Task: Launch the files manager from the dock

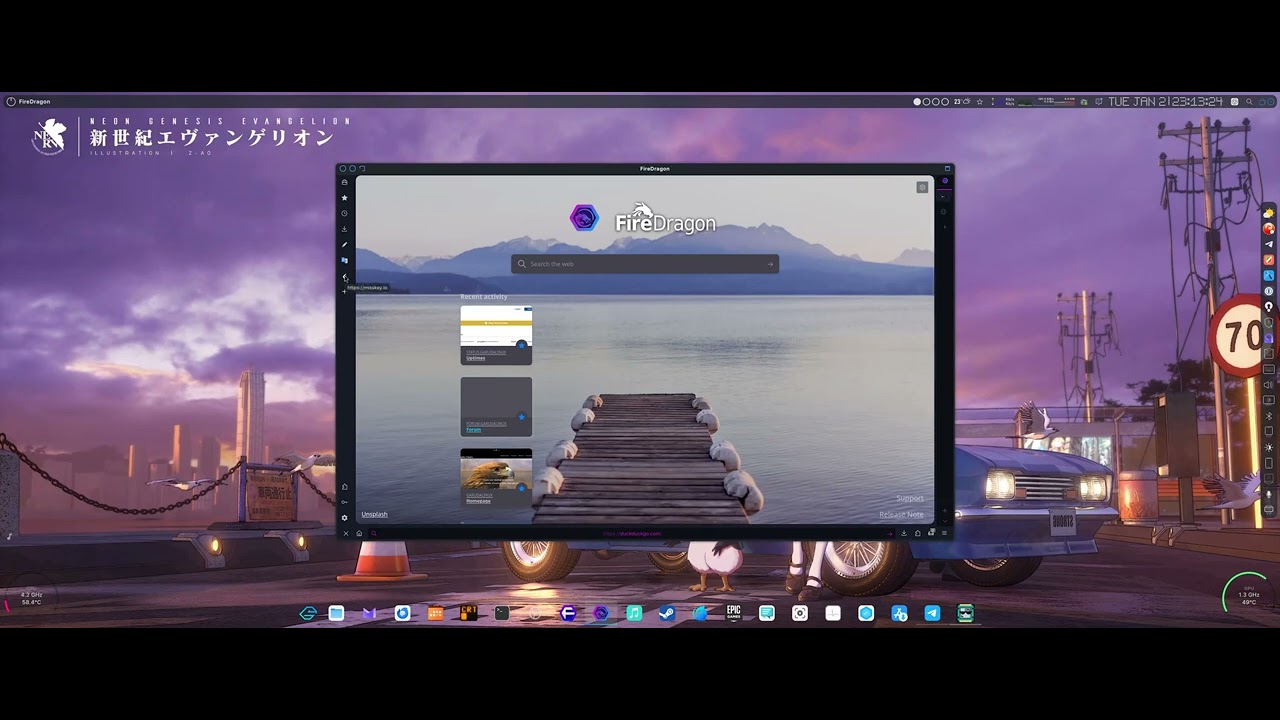Action: [336, 613]
